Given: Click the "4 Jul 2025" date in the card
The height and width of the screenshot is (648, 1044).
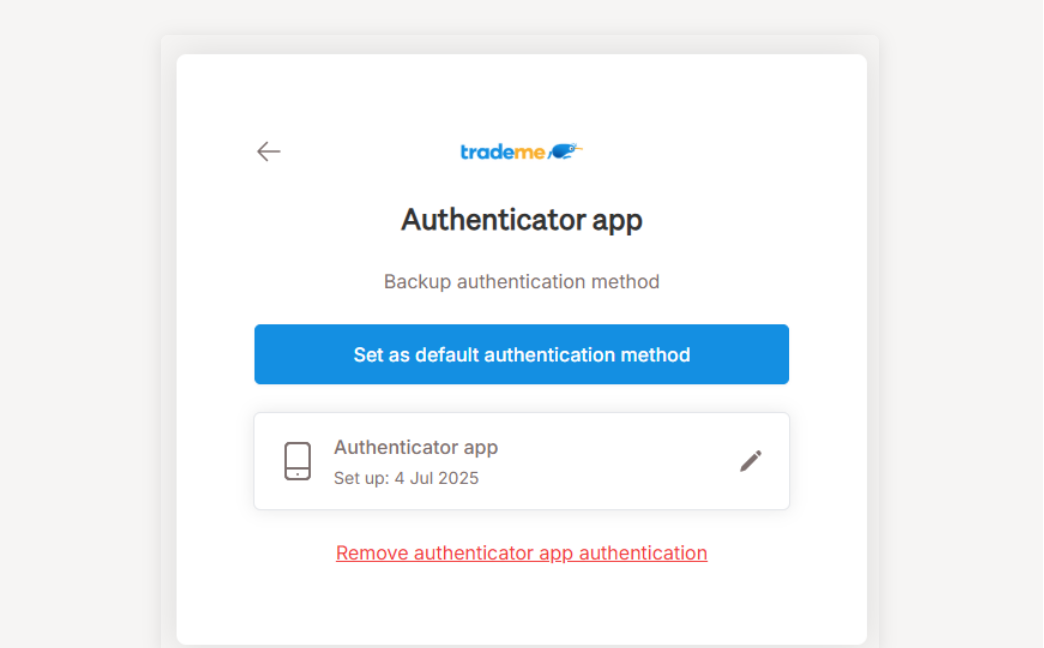Looking at the screenshot, I should (436, 478).
